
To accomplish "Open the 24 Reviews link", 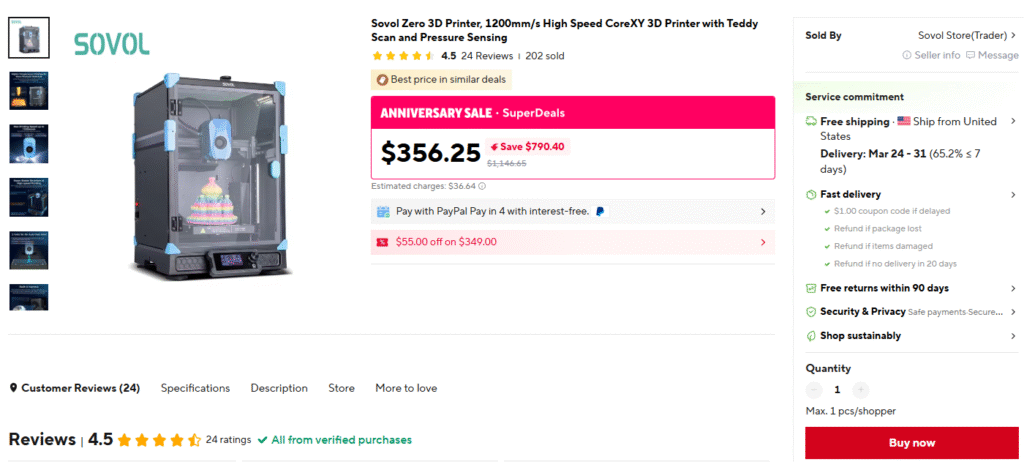I will [487, 56].
